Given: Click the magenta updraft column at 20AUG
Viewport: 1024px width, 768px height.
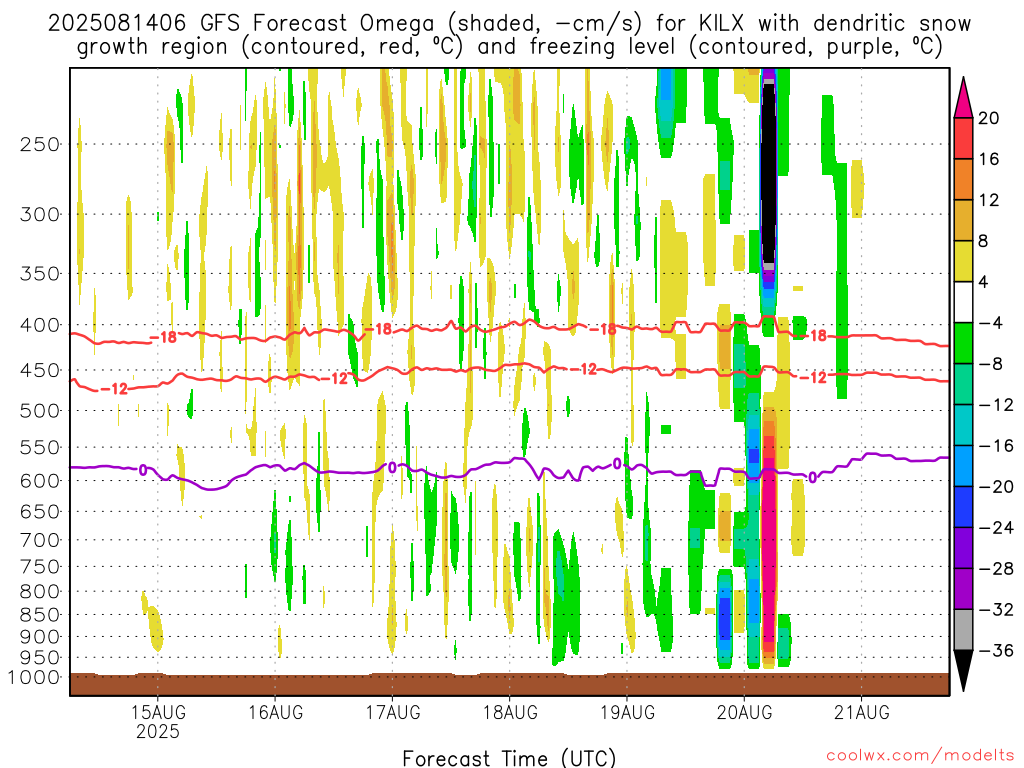Looking at the screenshot, I should 769,549.
